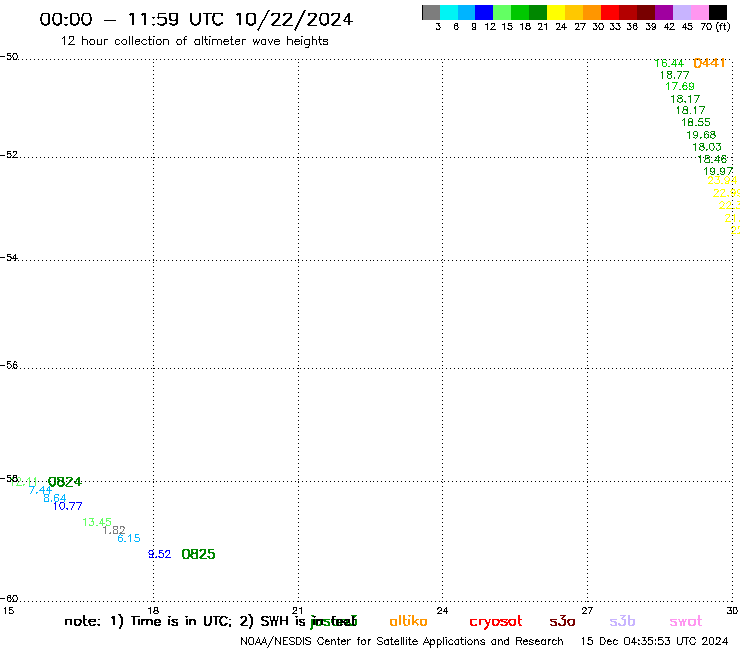
Task: Click the wave height value 18.55
Action: pyautogui.click(x=696, y=122)
